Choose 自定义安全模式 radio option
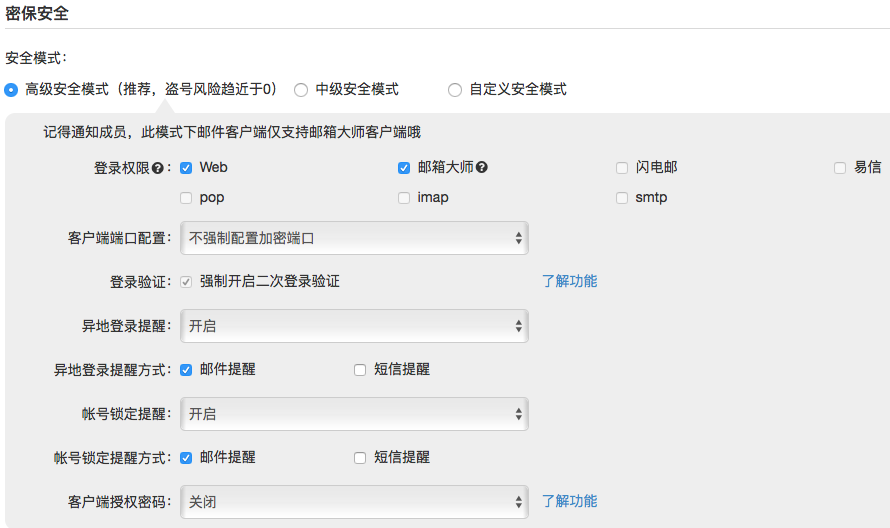The height and width of the screenshot is (528, 890). pos(455,90)
